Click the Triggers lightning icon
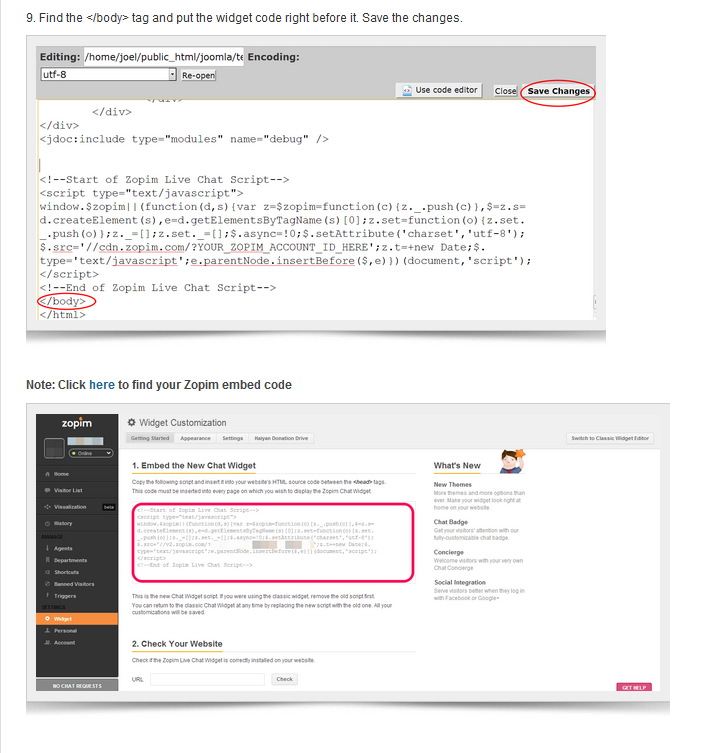 [x=48, y=595]
